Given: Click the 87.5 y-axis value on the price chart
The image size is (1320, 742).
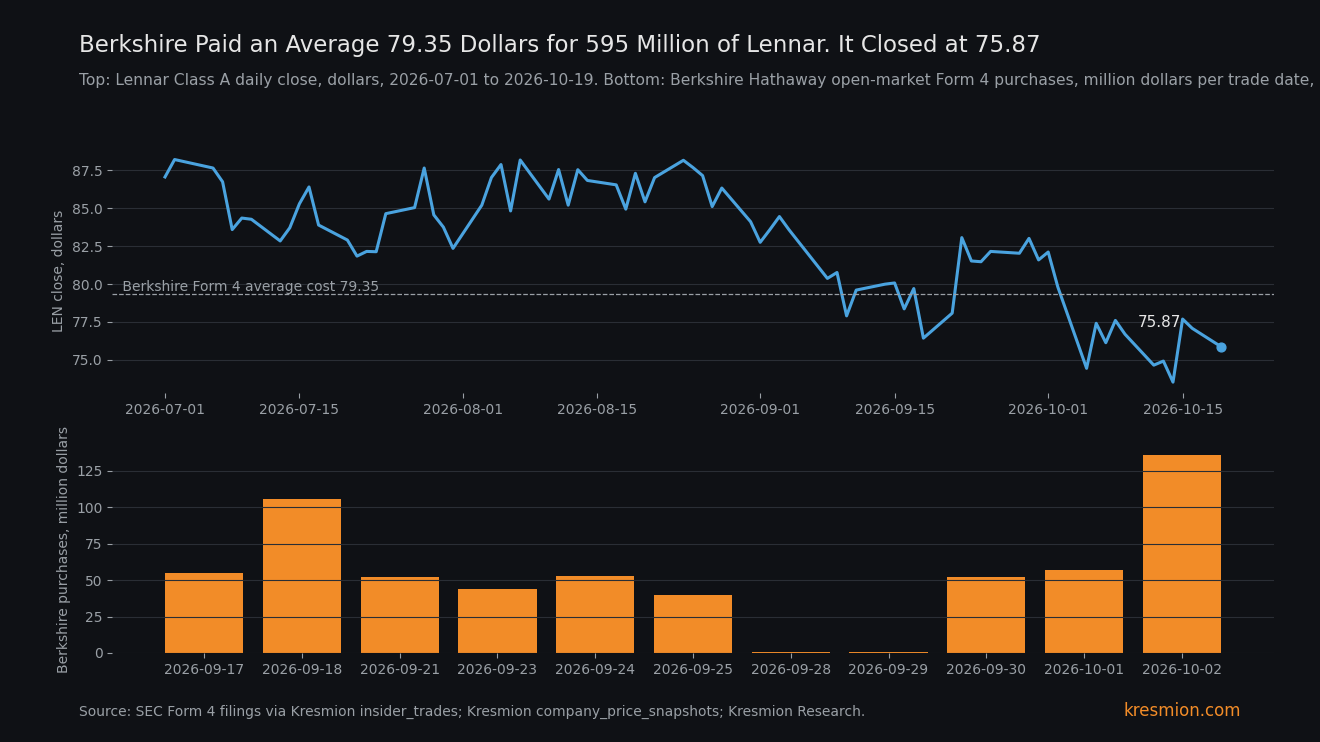Looking at the screenshot, I should pyautogui.click(x=86, y=171).
